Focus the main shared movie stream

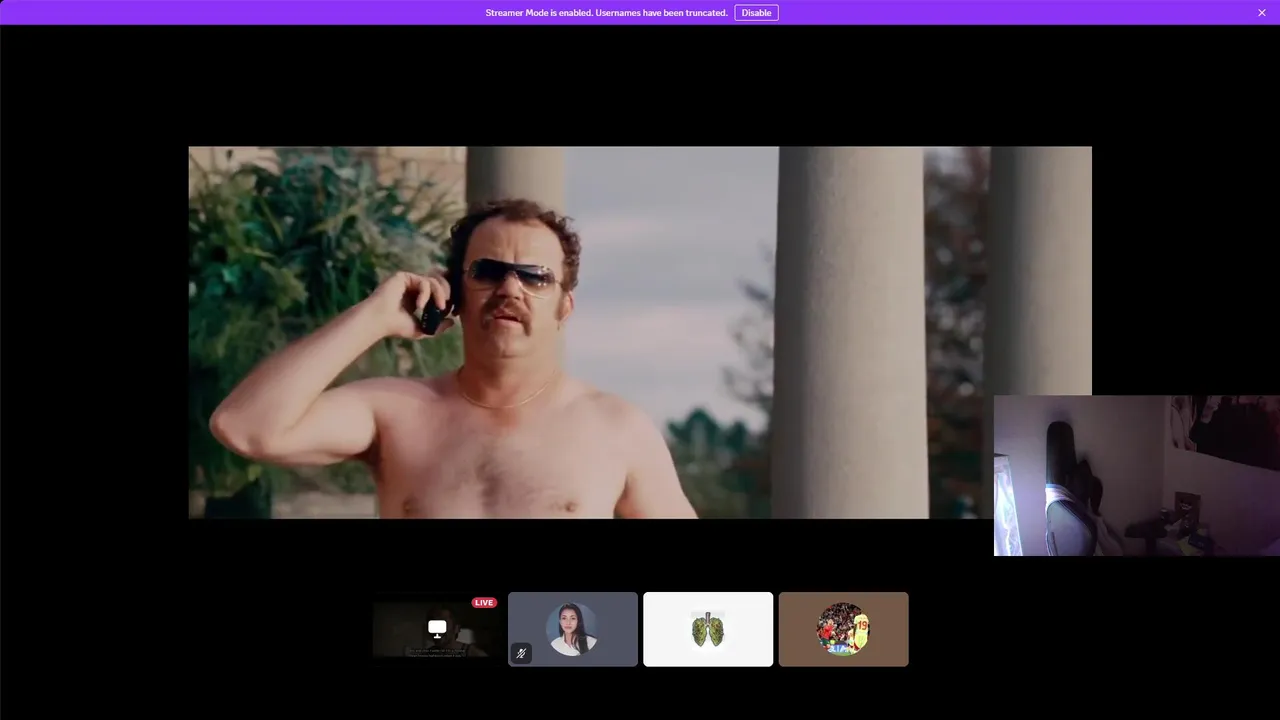[x=640, y=332]
